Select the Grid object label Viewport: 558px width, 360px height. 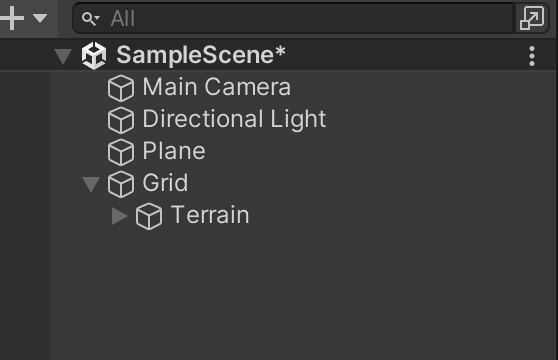(x=165, y=183)
